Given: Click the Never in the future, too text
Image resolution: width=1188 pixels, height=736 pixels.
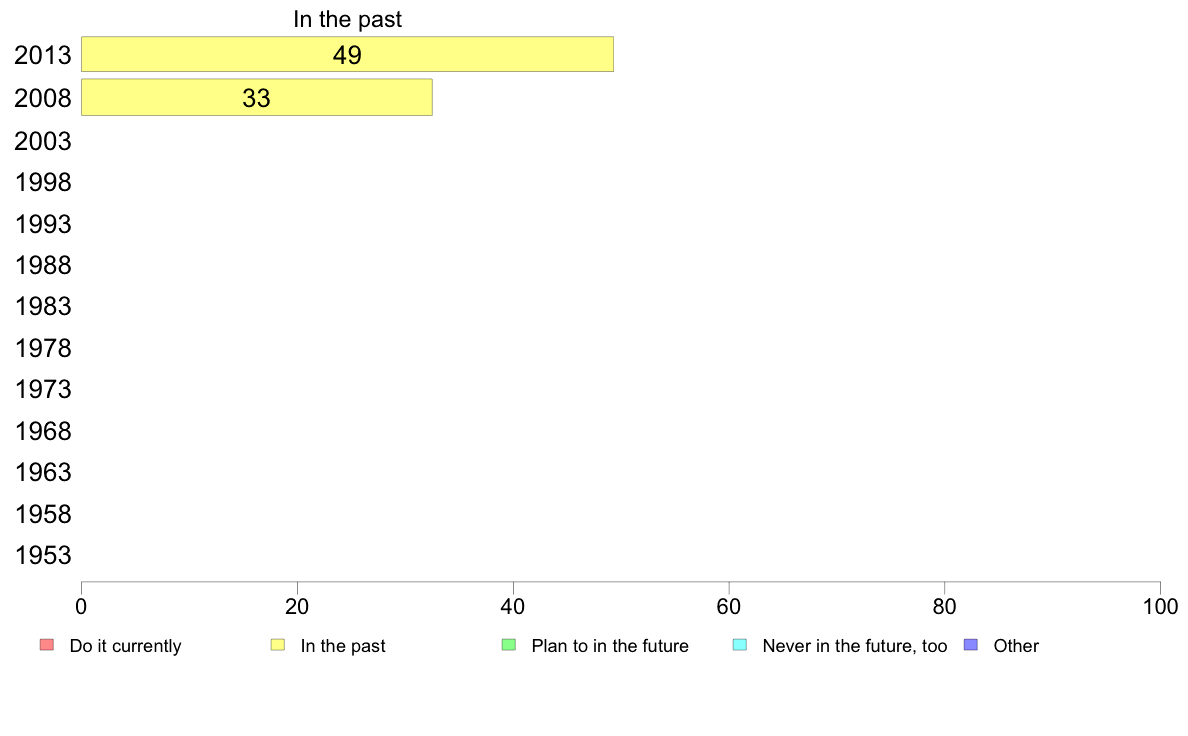Looking at the screenshot, I should (855, 646).
